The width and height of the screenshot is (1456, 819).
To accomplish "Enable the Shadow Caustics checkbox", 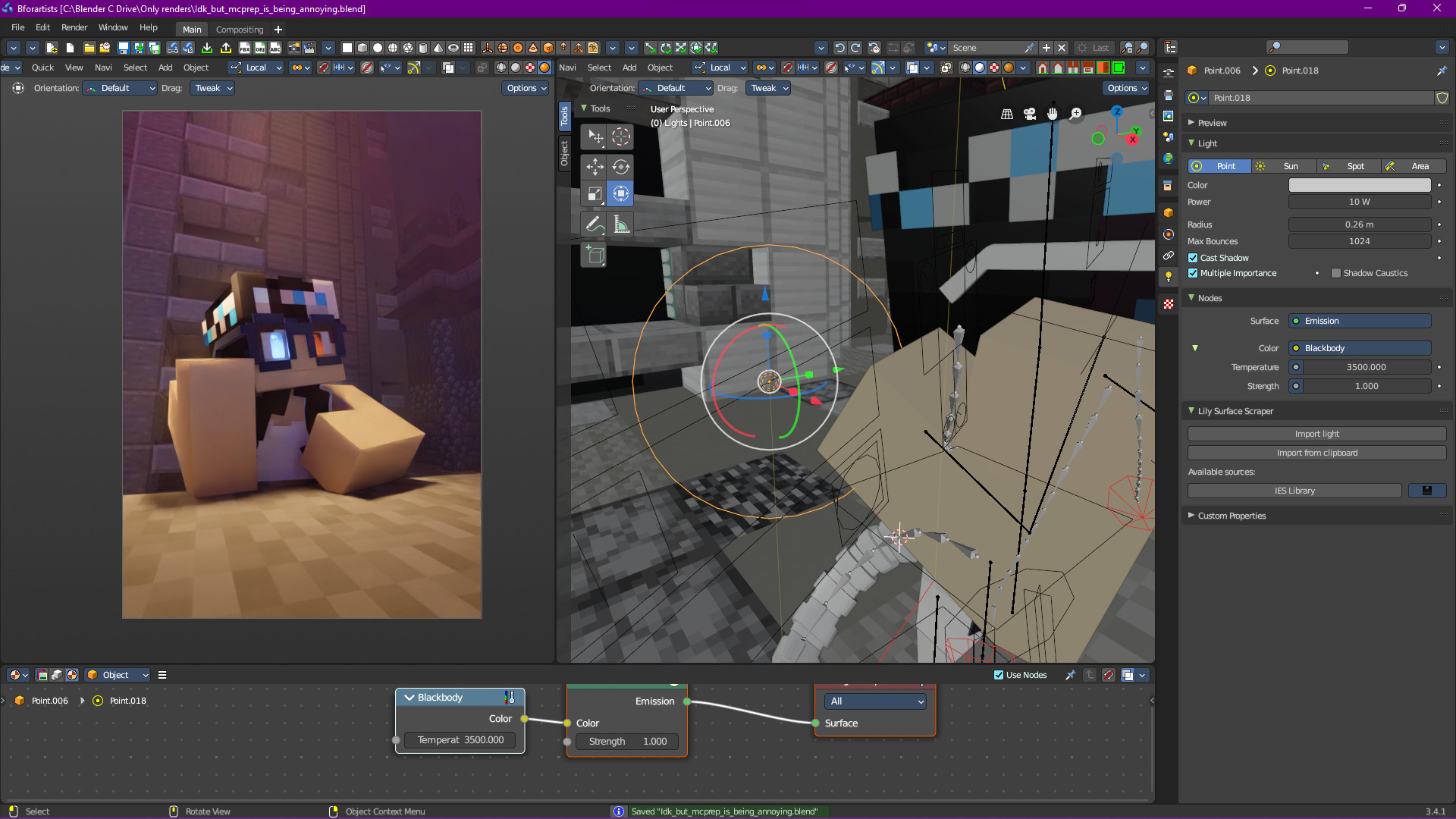I will pyautogui.click(x=1336, y=273).
